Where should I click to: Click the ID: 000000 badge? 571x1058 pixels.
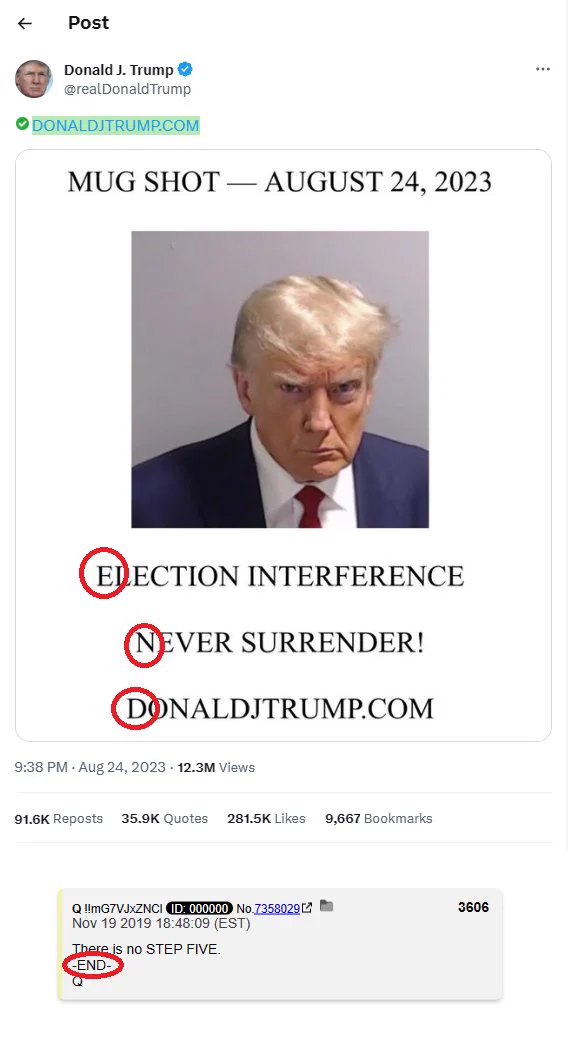tap(199, 909)
